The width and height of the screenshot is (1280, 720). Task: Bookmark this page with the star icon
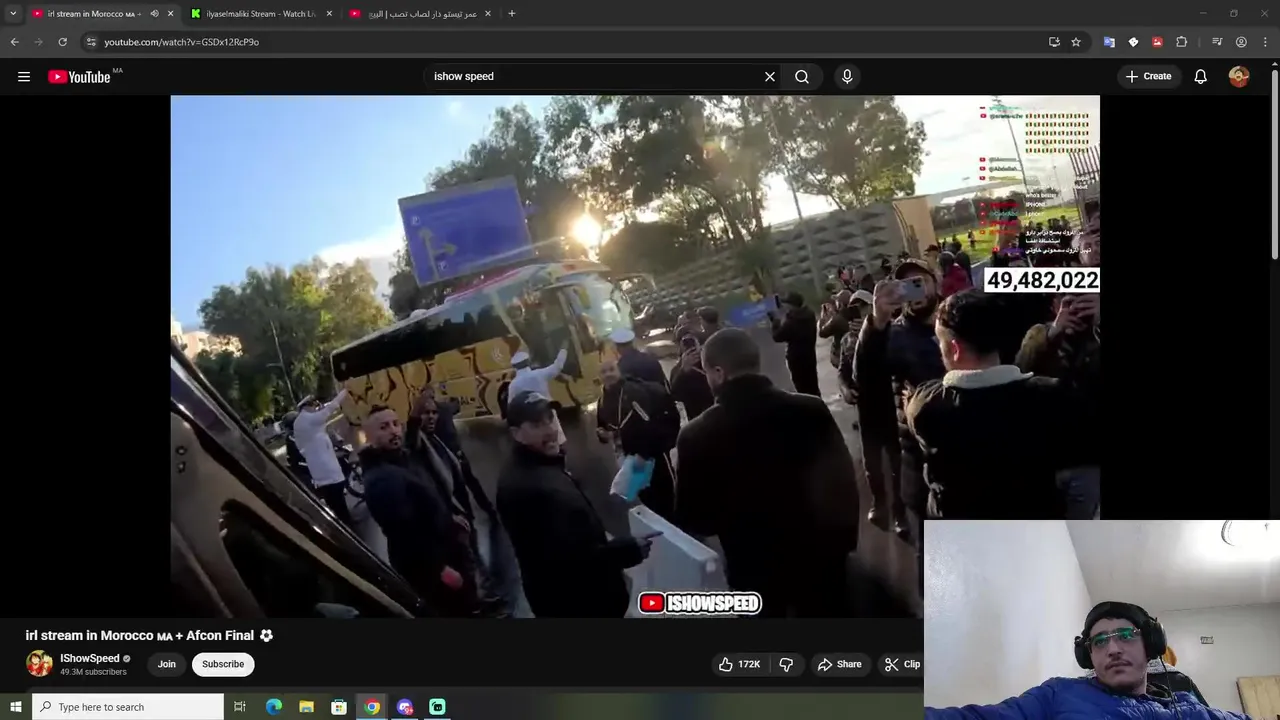point(1076,42)
